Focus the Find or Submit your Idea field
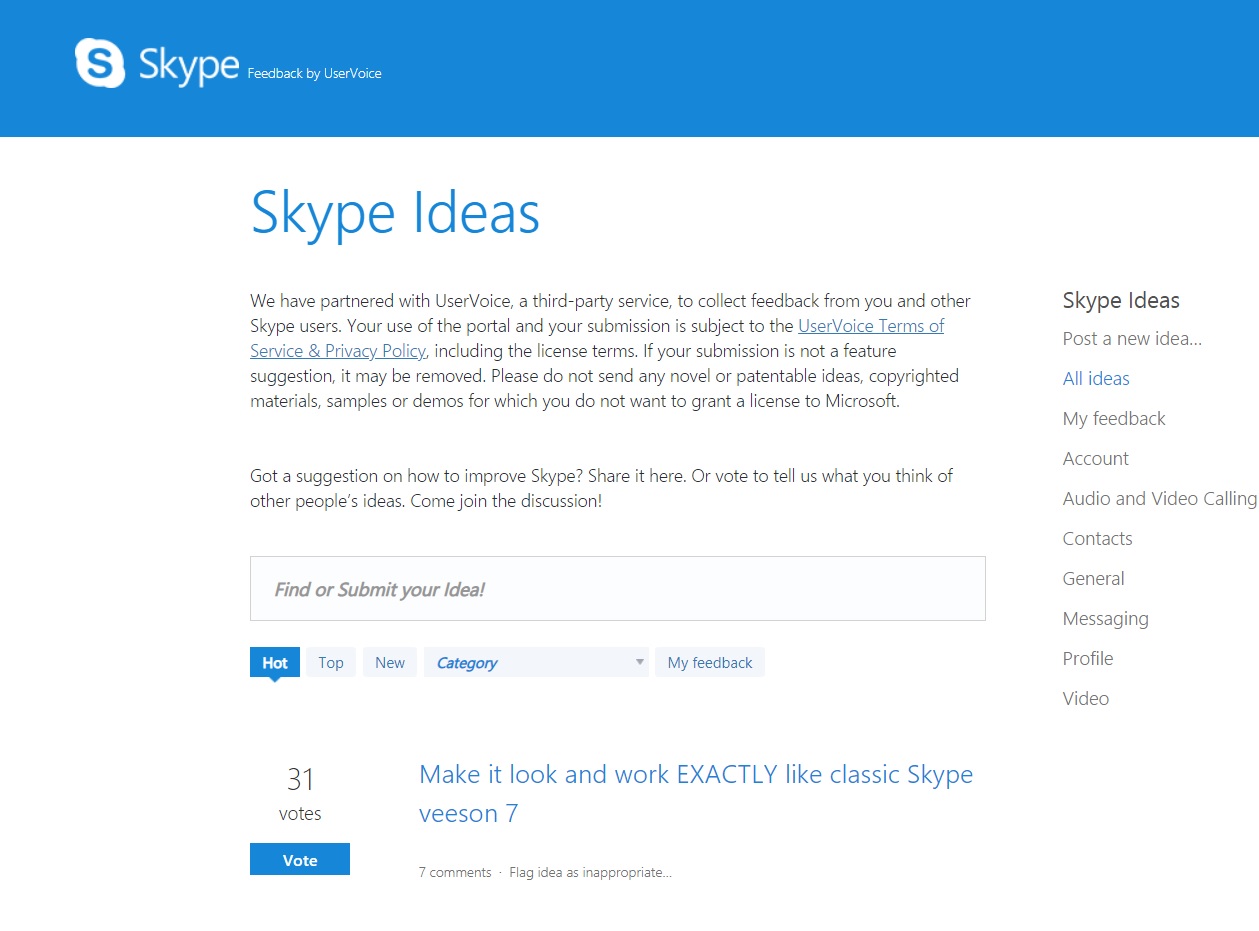1259x931 pixels. pos(617,589)
